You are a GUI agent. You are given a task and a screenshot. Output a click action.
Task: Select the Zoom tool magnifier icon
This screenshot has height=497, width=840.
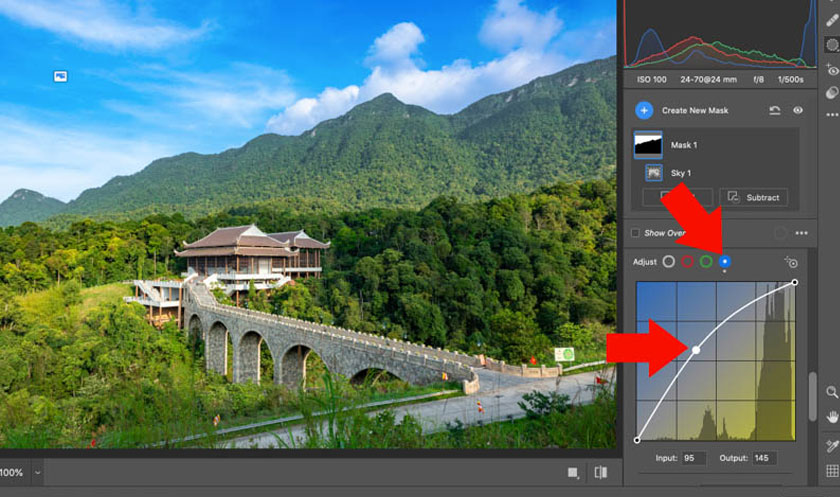(x=832, y=393)
